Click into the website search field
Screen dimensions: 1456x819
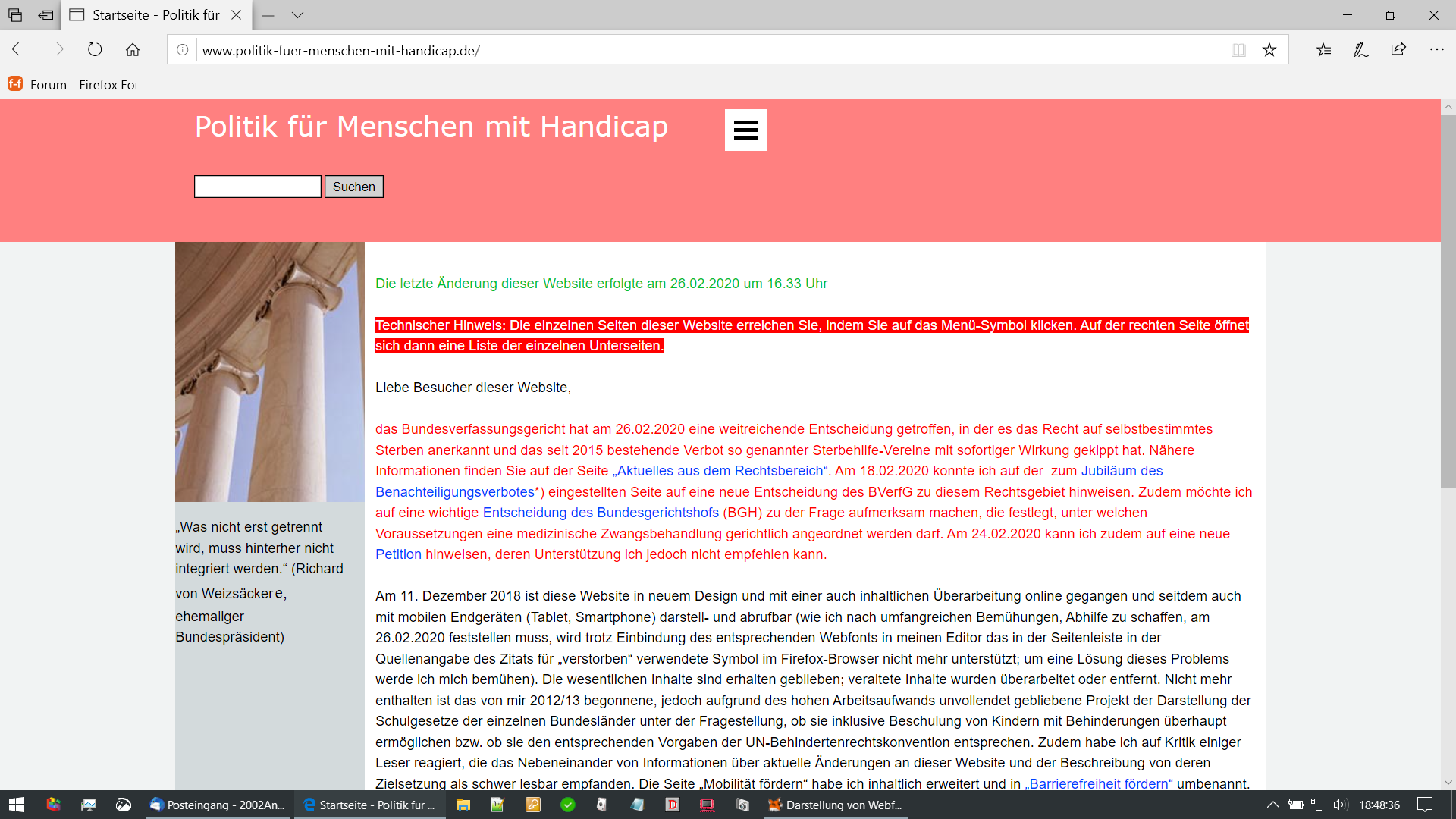[x=258, y=187]
